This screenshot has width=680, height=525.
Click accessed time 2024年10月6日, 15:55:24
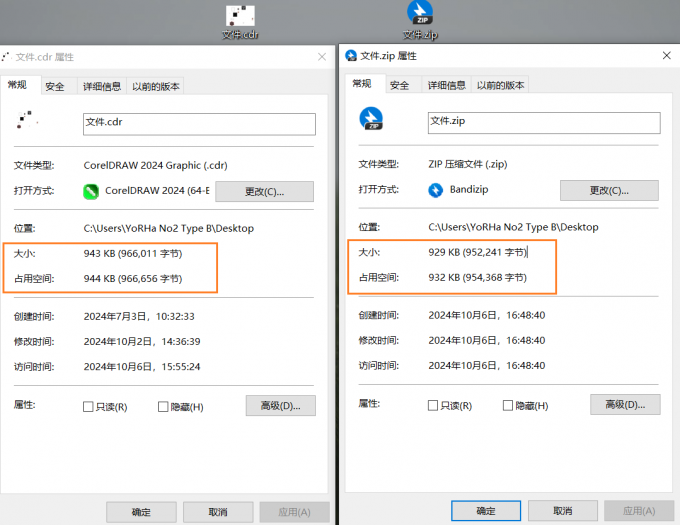[142, 367]
